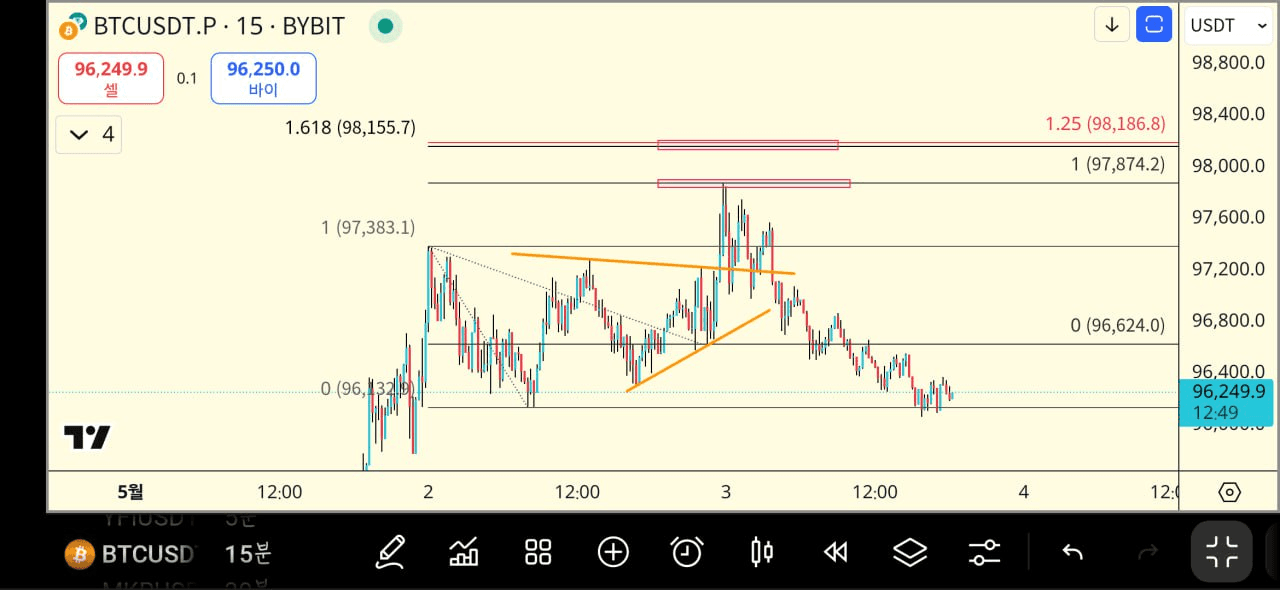The height and width of the screenshot is (590, 1280).
Task: Click the 98,800.0 price axis label
Action: [1228, 62]
